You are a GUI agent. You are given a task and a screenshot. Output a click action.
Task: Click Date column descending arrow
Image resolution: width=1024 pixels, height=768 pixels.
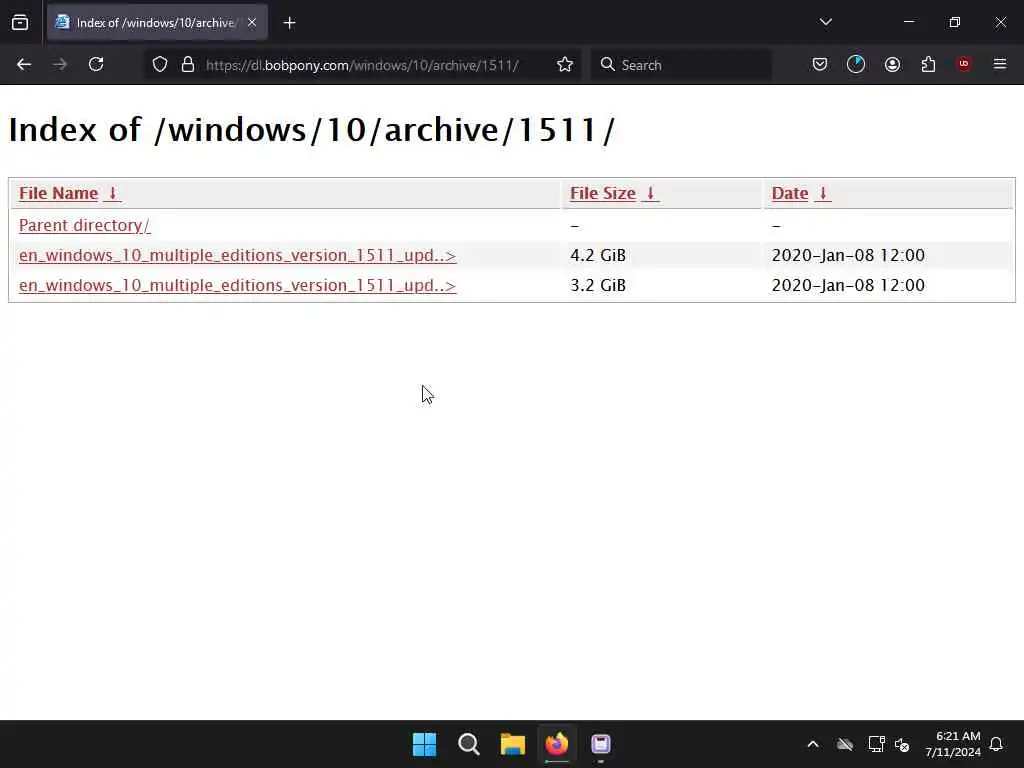click(x=823, y=193)
